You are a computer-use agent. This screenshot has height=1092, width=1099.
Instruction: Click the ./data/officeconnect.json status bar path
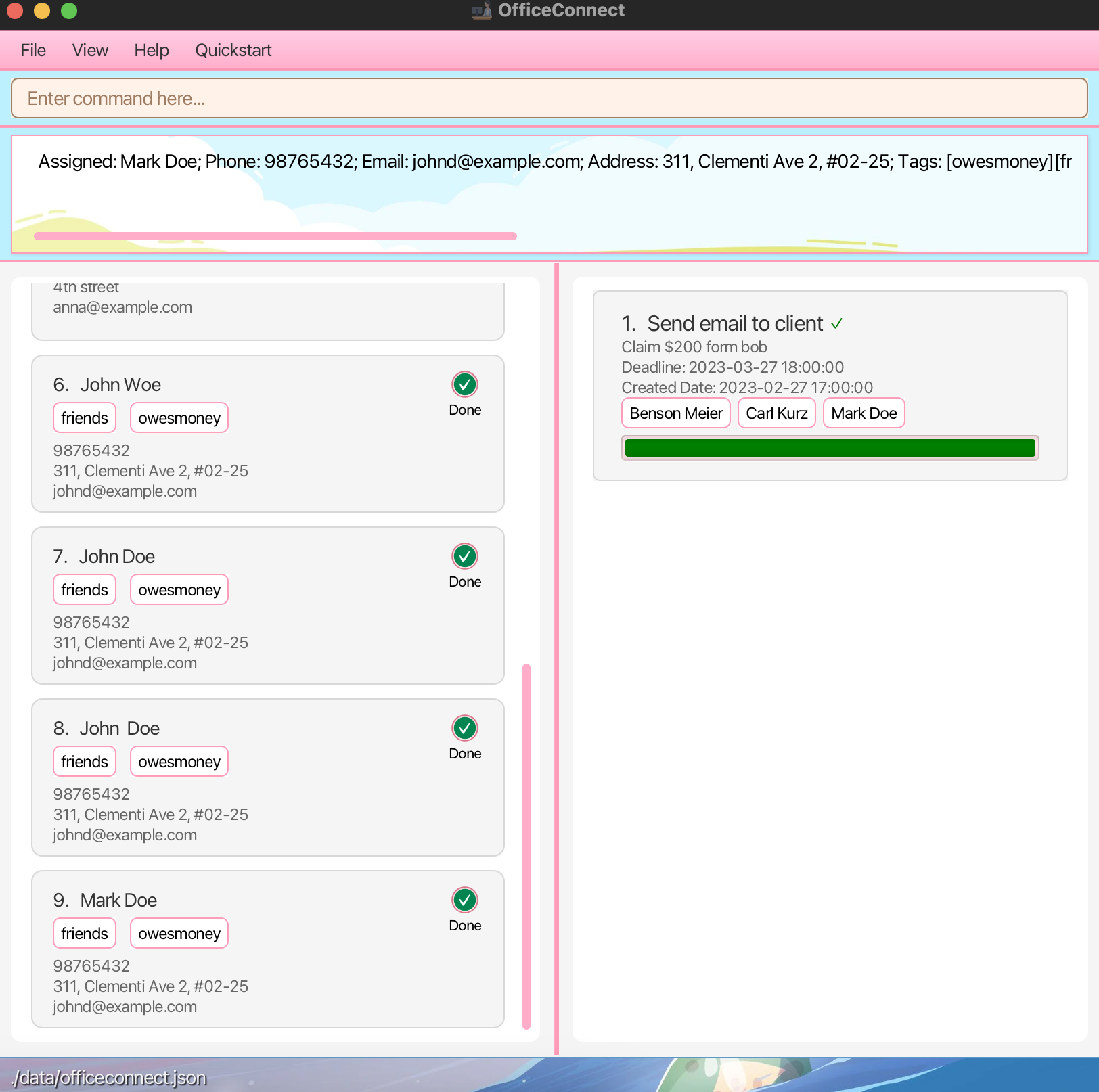click(108, 1077)
